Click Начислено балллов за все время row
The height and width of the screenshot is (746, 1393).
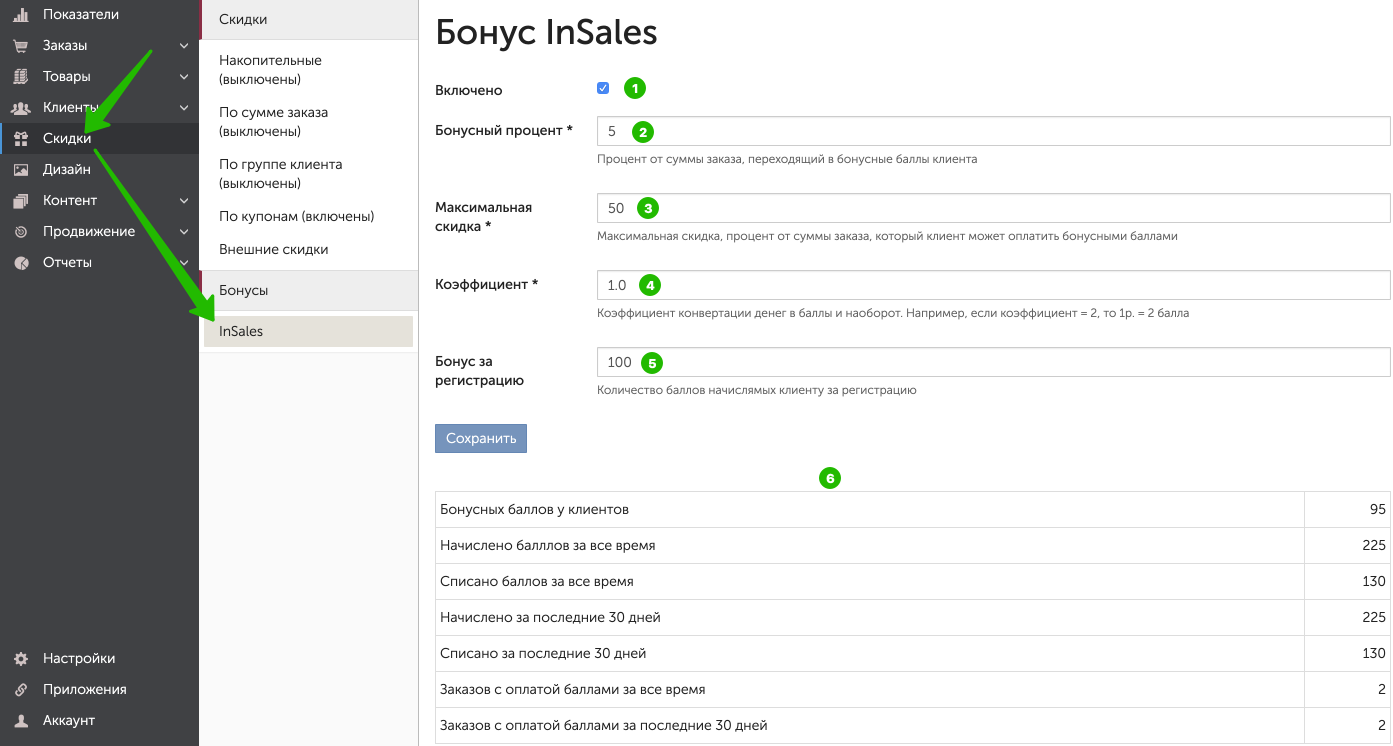point(913,545)
